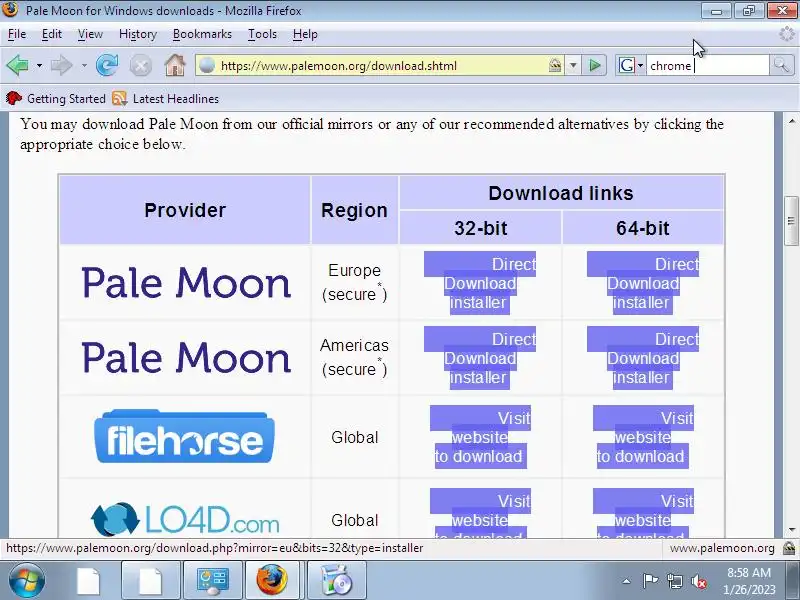Click the Google search engine icon
Image resolution: width=800 pixels, height=600 pixels.
tap(626, 65)
